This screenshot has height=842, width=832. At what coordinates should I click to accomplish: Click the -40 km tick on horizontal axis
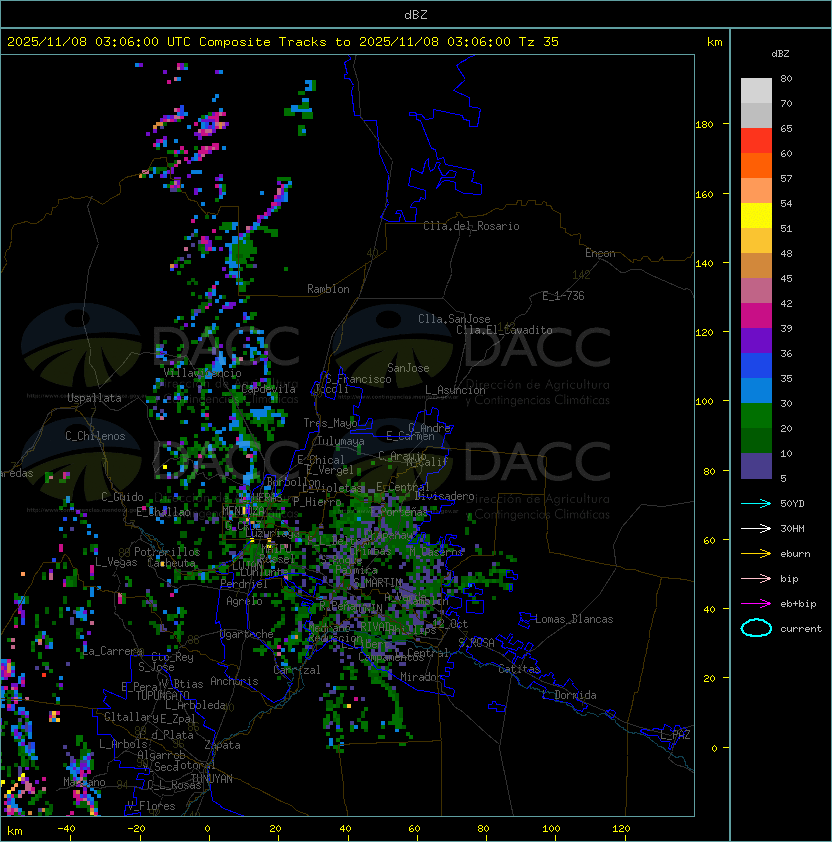(x=66, y=829)
